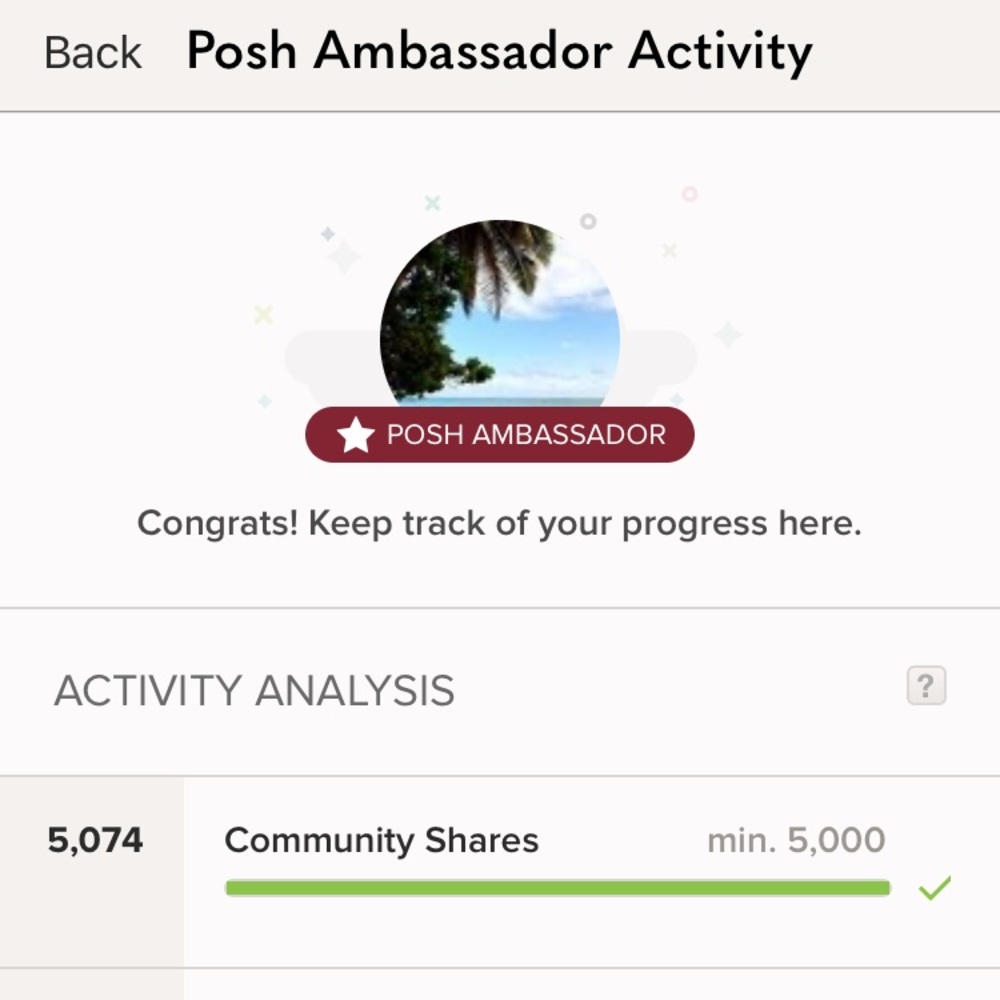Open the Posh Ambassador Activity title
The height and width of the screenshot is (1000, 1000).
500,51
